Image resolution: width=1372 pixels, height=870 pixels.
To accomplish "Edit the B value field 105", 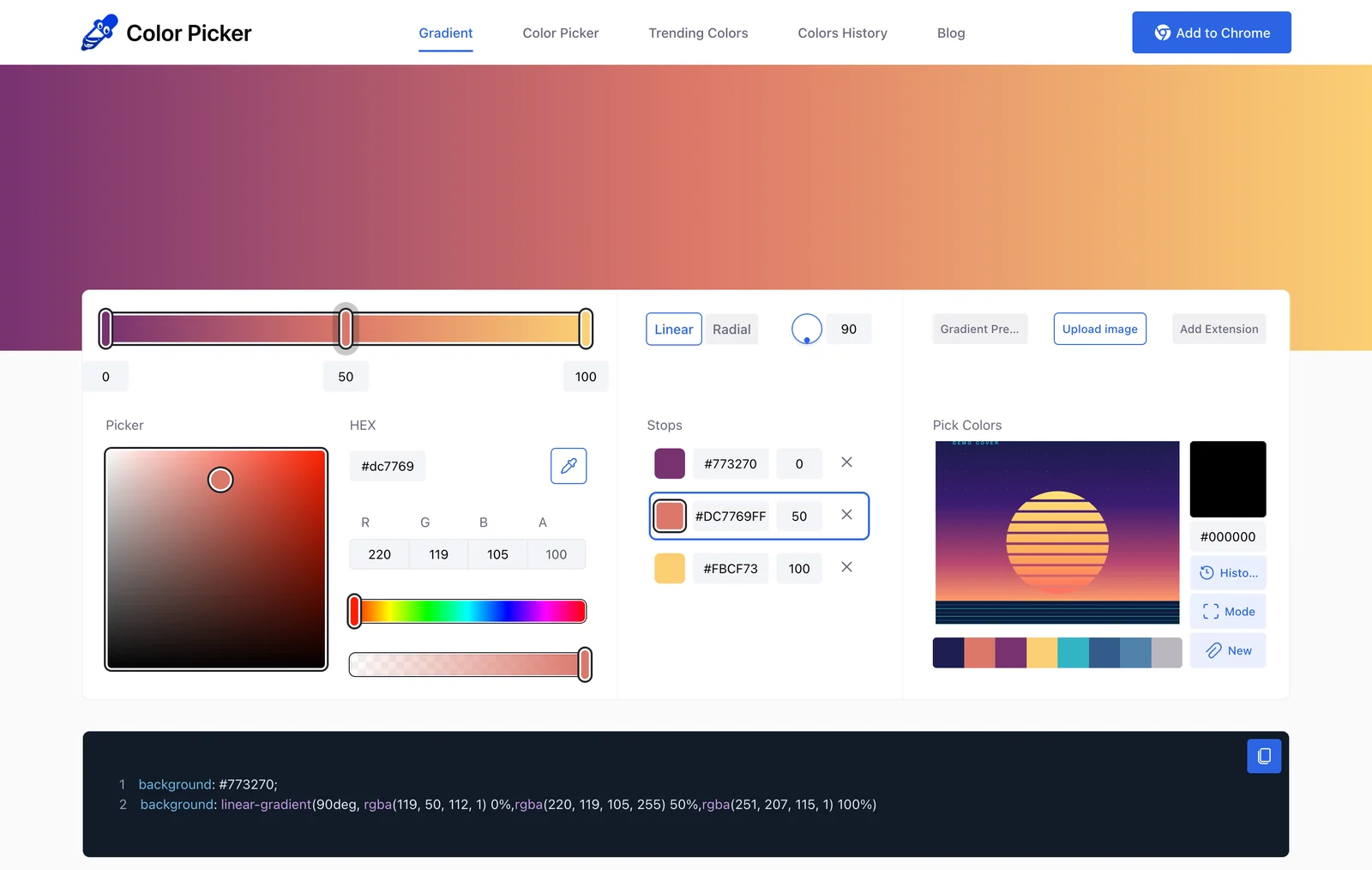I will coord(498,554).
